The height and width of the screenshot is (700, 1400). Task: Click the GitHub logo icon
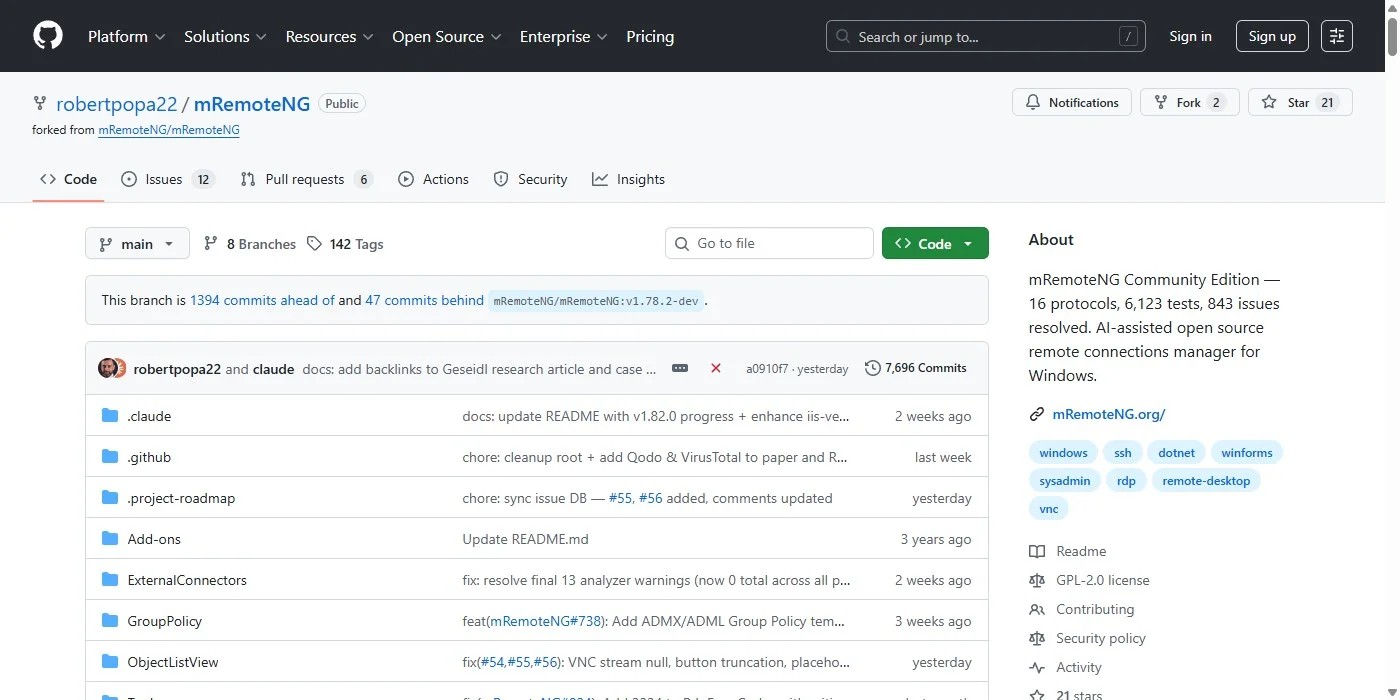pyautogui.click(x=48, y=36)
